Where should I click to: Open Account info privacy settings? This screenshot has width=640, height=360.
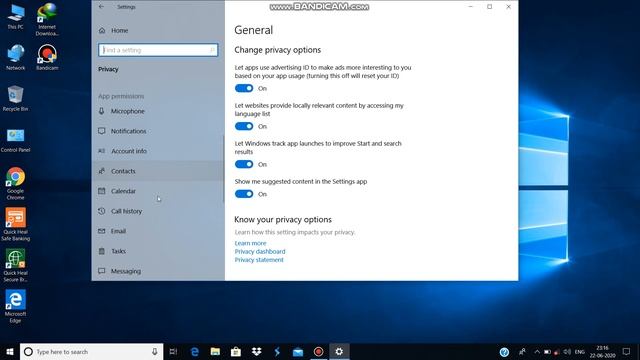[x=158, y=151]
